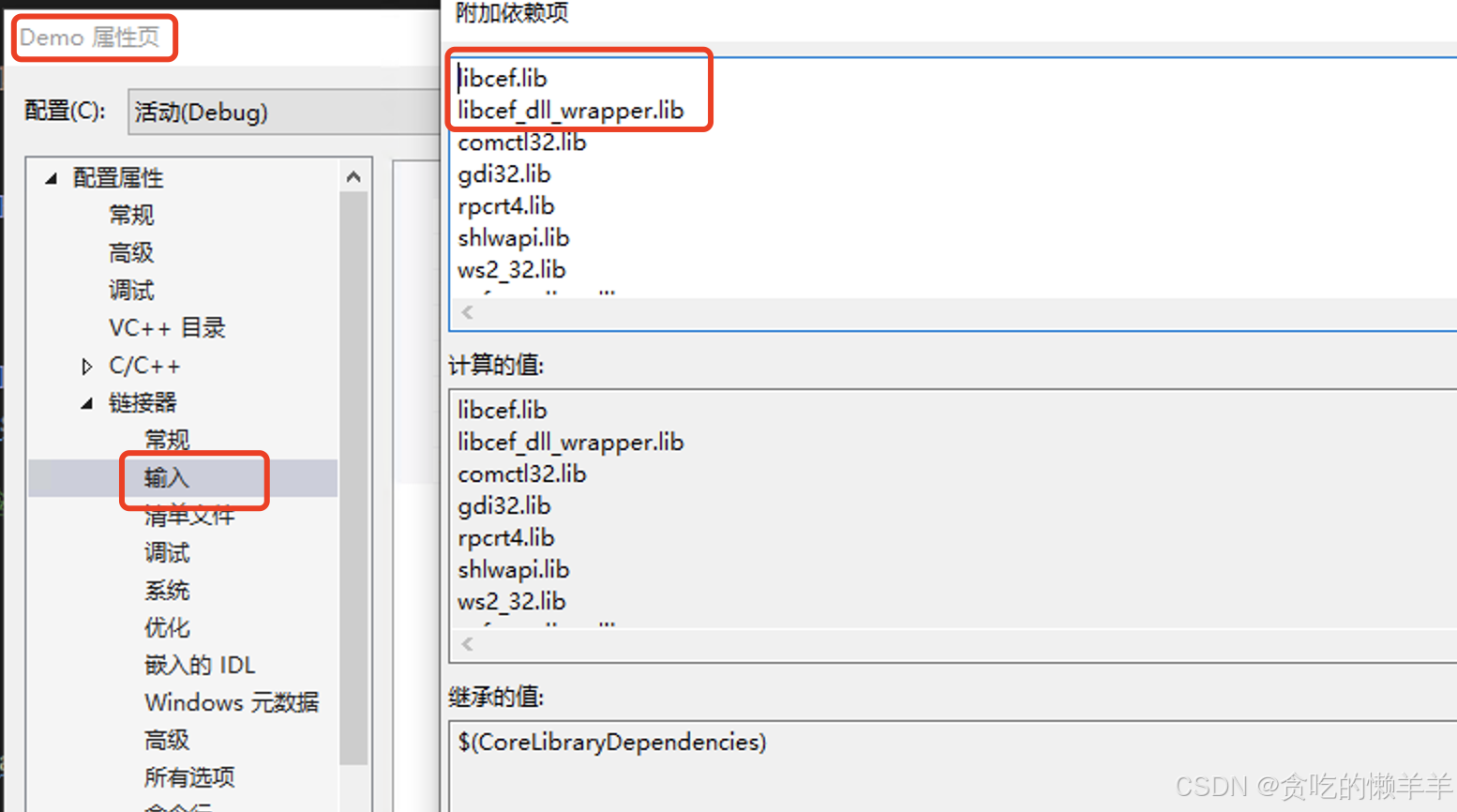Open the 优化 linker settings page
Screen dimensions: 1457x812
(167, 627)
